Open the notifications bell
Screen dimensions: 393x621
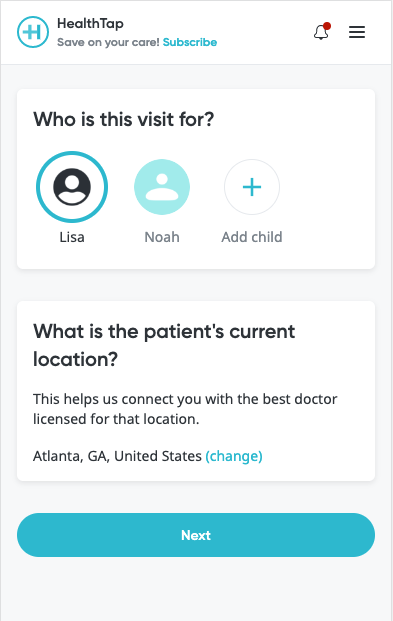(x=321, y=32)
